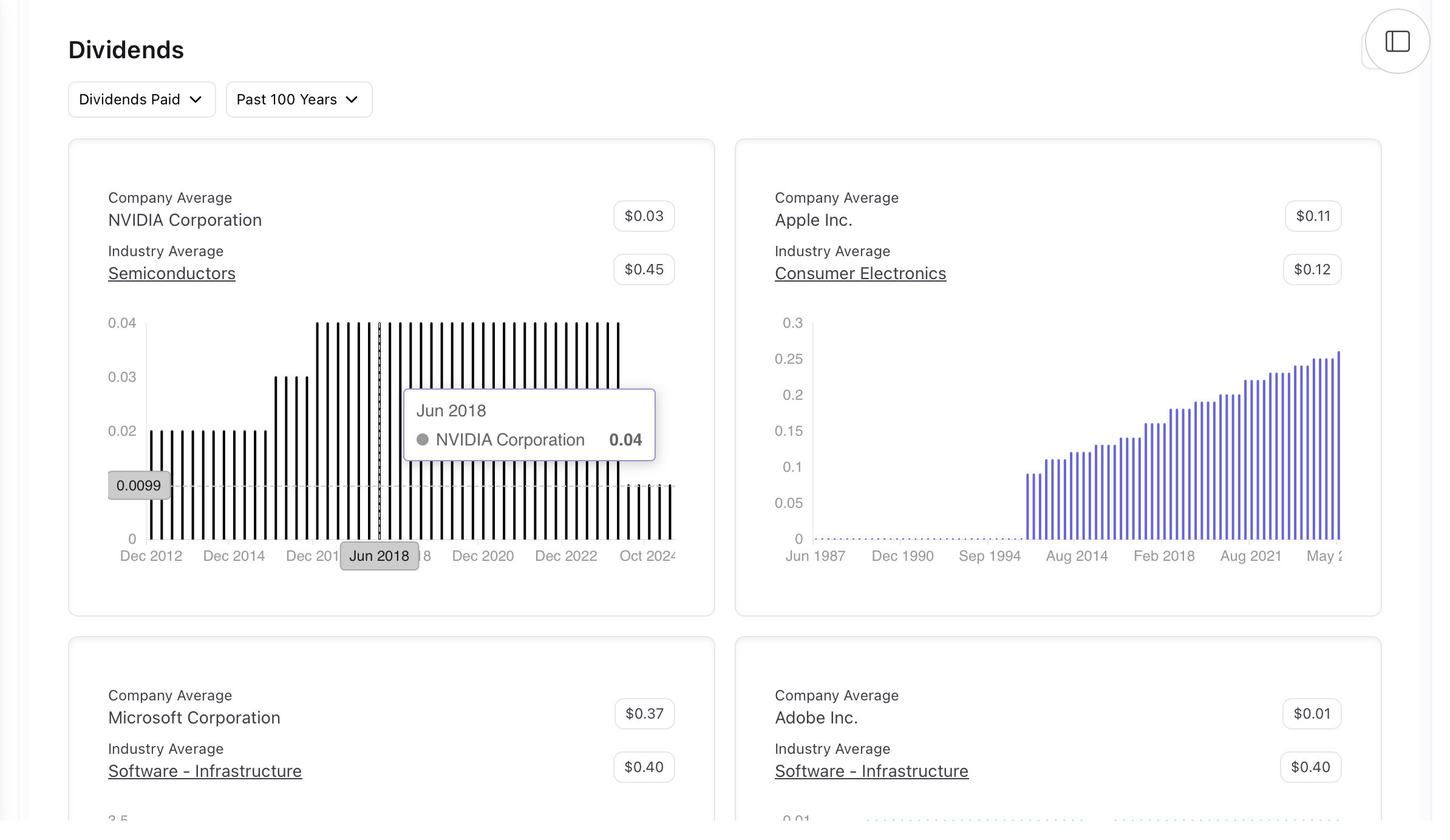Click Dec 1990 label on Apple chart
The height and width of the screenshot is (840, 1450).
tap(902, 556)
